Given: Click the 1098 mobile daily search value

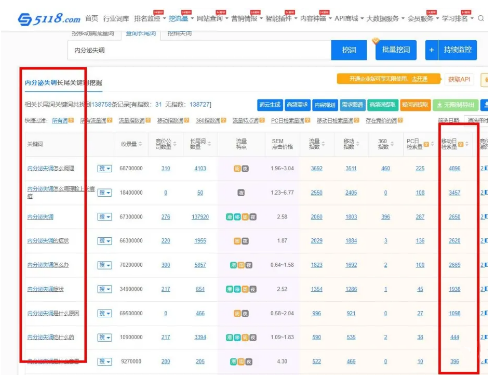Looking at the screenshot, I should [454, 314].
